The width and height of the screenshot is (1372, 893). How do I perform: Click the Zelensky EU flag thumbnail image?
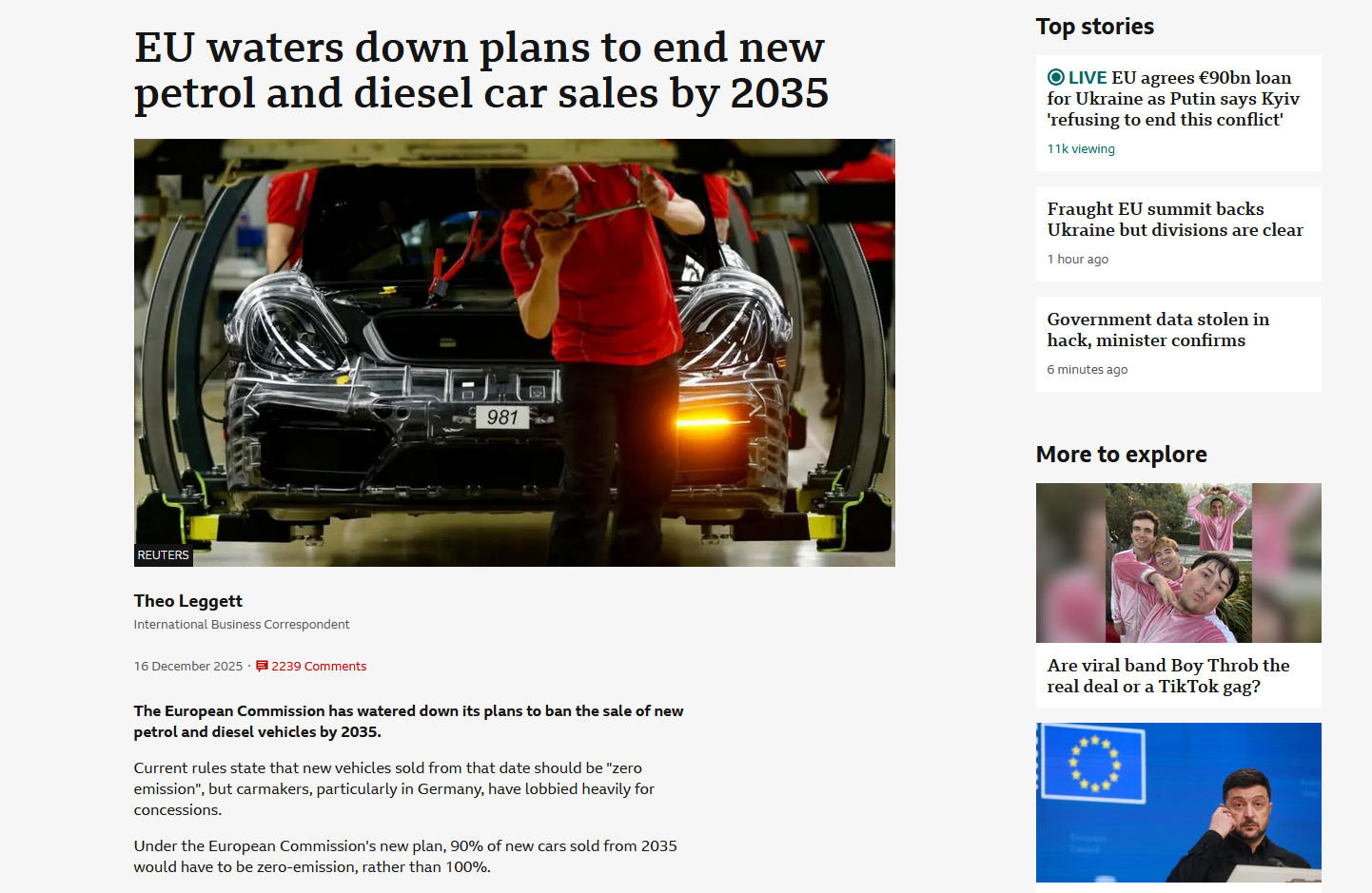1179,803
